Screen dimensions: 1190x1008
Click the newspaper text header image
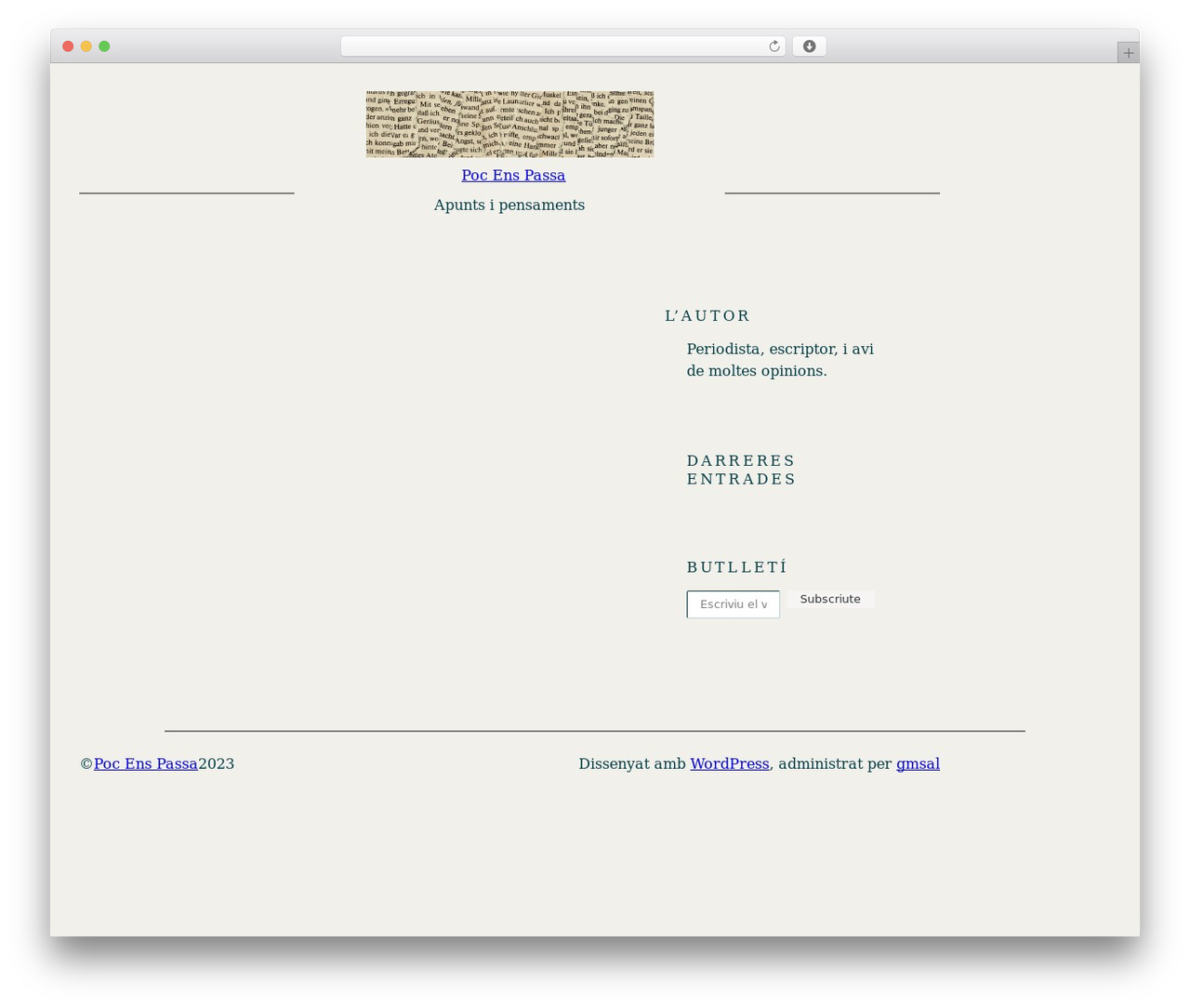(509, 124)
